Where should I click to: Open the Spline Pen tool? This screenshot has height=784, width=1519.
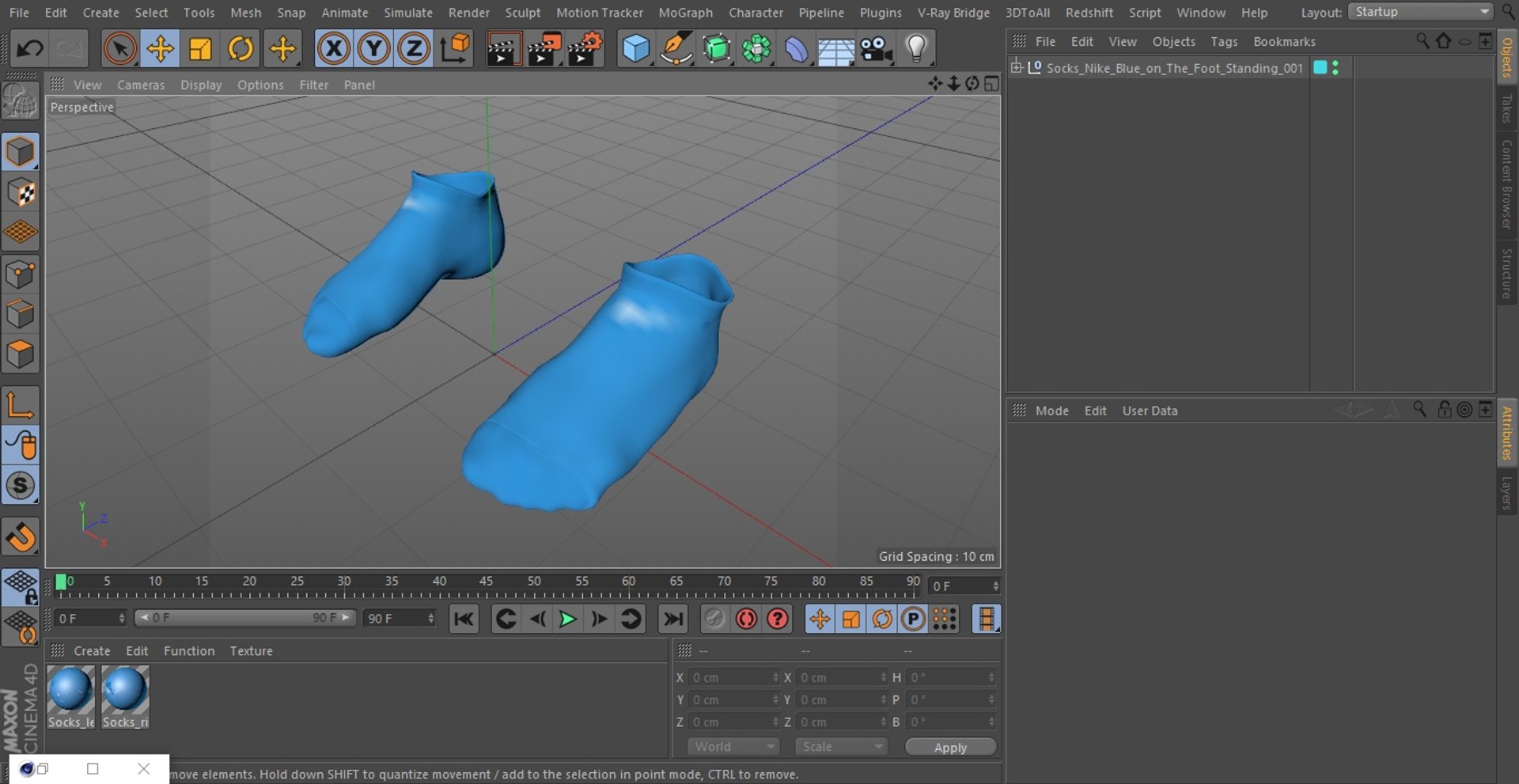(x=676, y=49)
